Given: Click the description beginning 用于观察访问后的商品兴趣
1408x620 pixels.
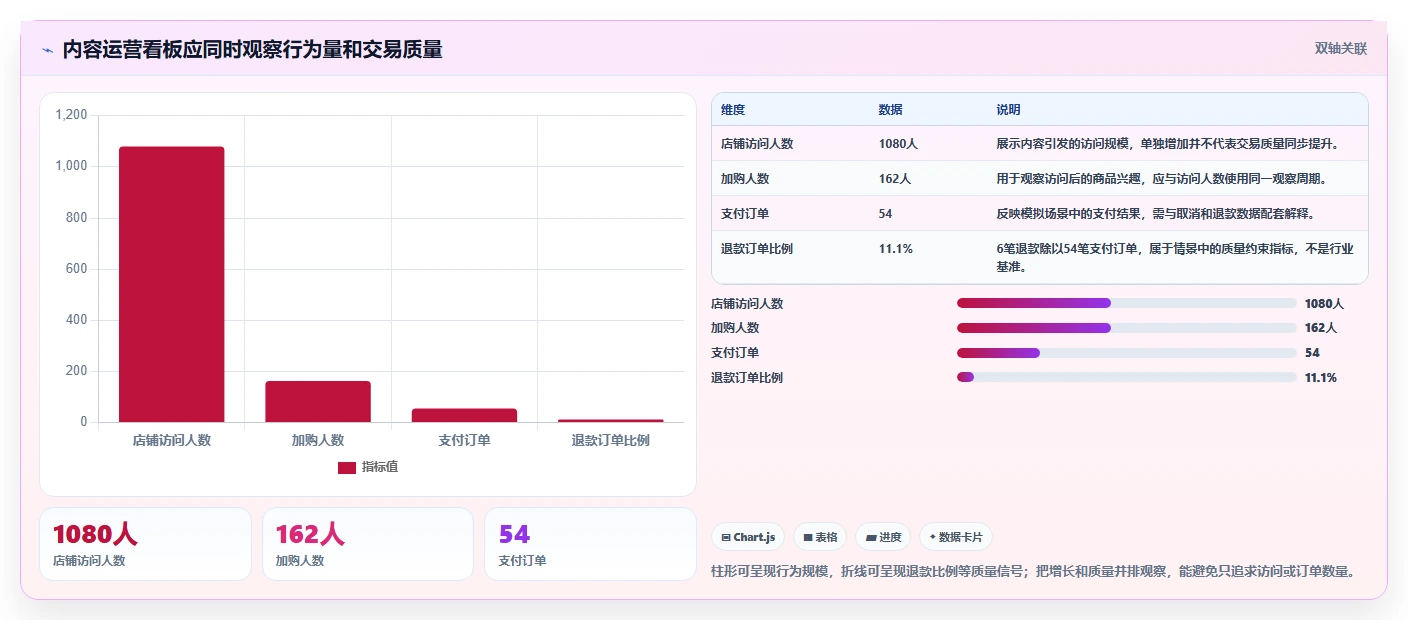Looking at the screenshot, I should coord(1161,179).
